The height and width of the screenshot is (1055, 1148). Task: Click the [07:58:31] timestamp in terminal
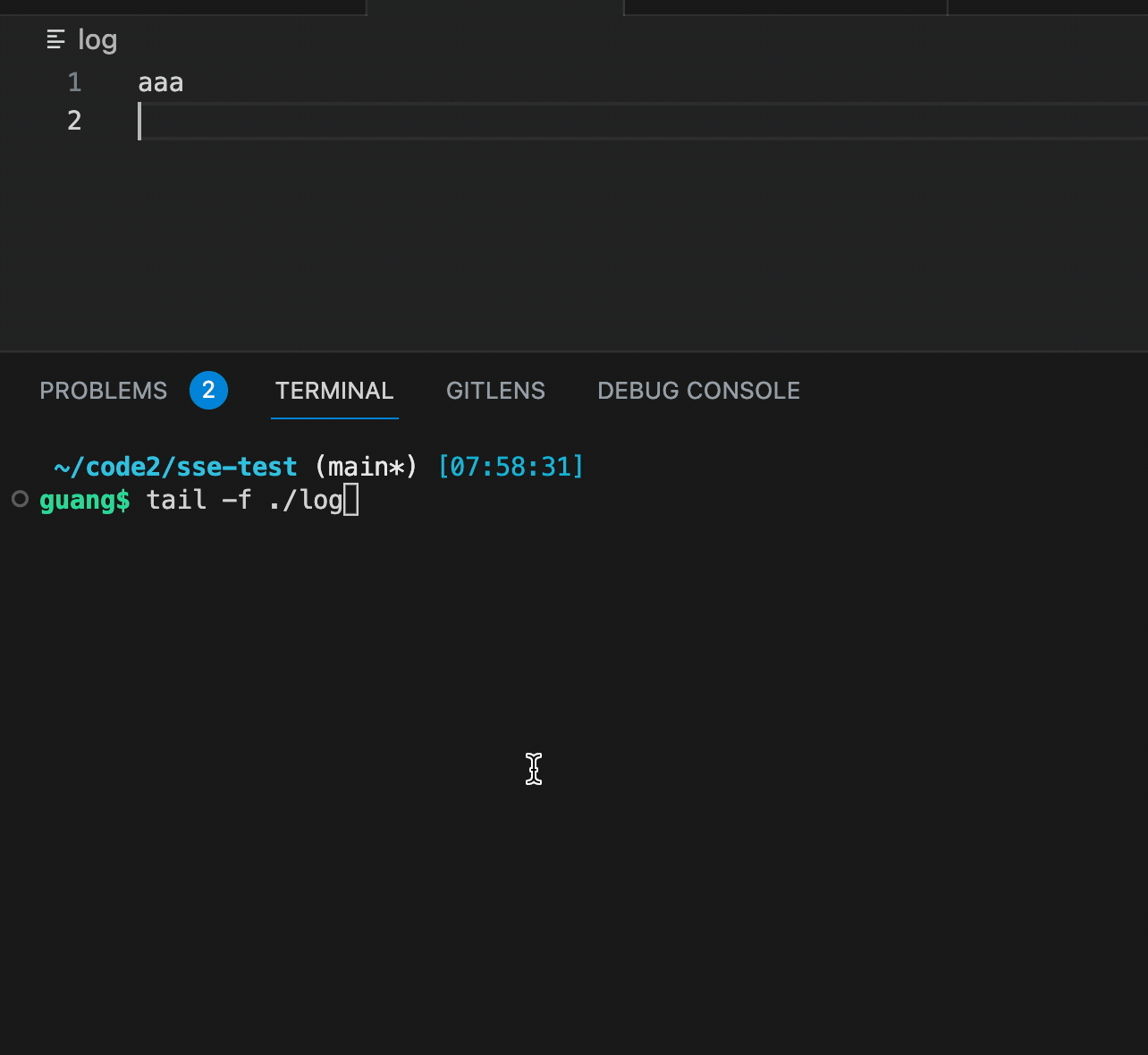[x=511, y=467]
